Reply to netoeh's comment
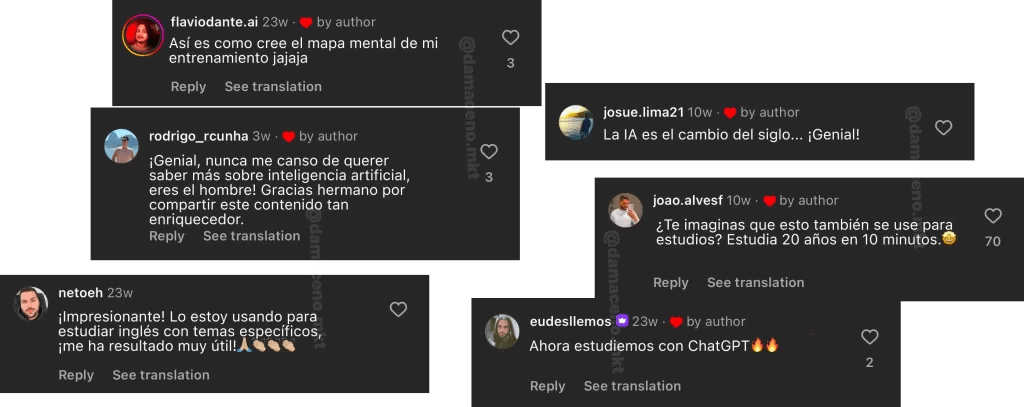The width and height of the screenshot is (1024, 407). [76, 375]
